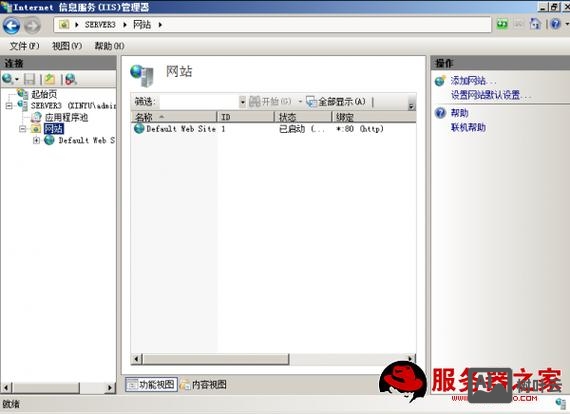Click the *:80 (http) binding cell

coord(360,129)
